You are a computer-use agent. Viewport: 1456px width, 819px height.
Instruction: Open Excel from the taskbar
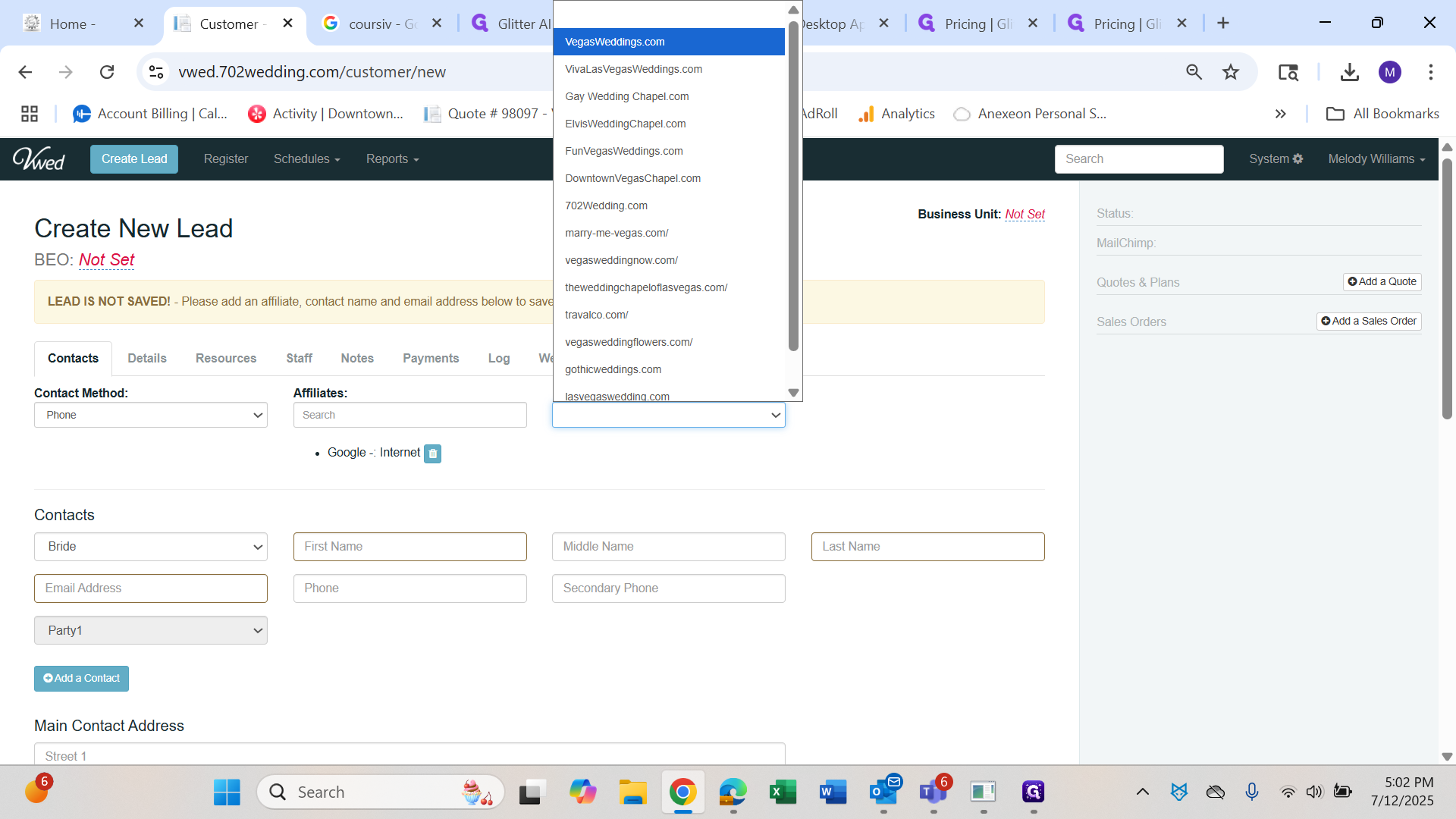coord(783,792)
